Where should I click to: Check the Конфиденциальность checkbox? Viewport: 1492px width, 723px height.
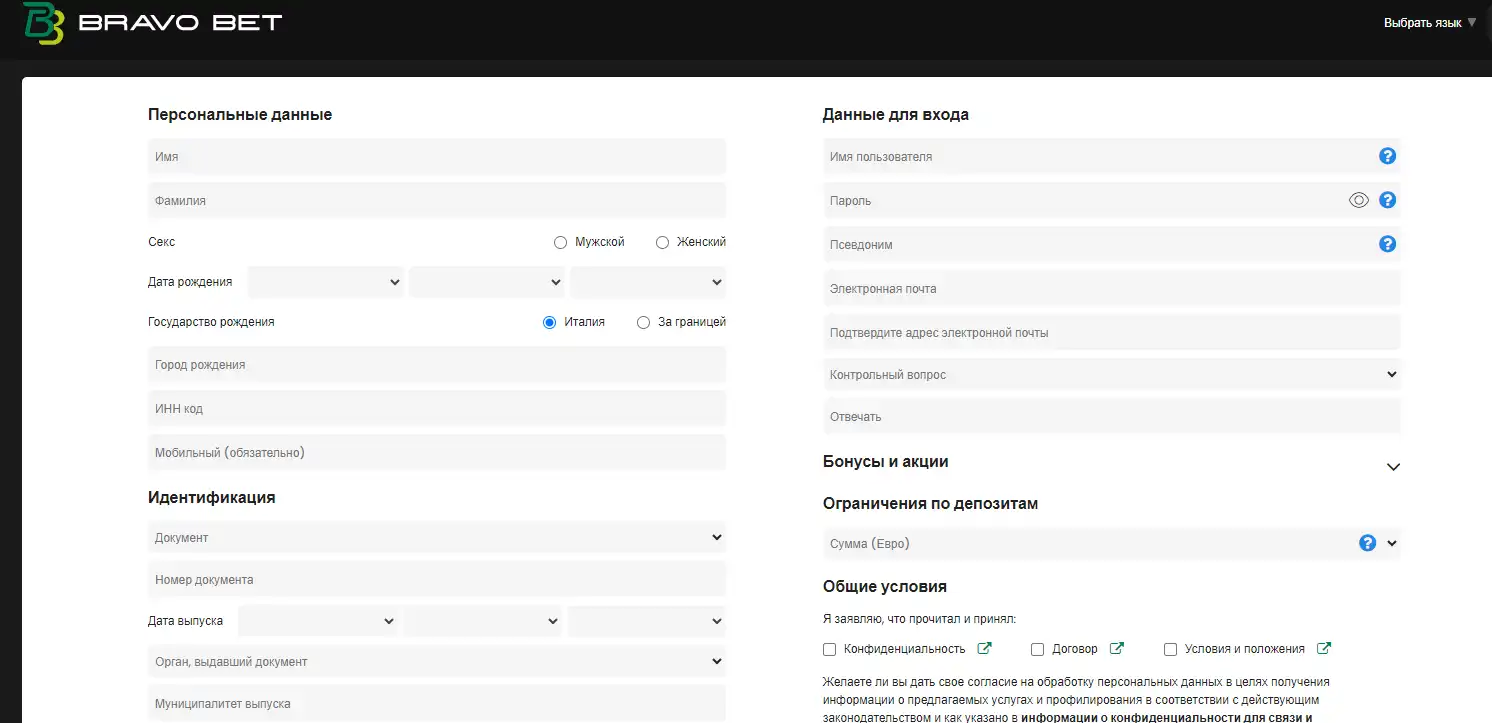point(829,649)
